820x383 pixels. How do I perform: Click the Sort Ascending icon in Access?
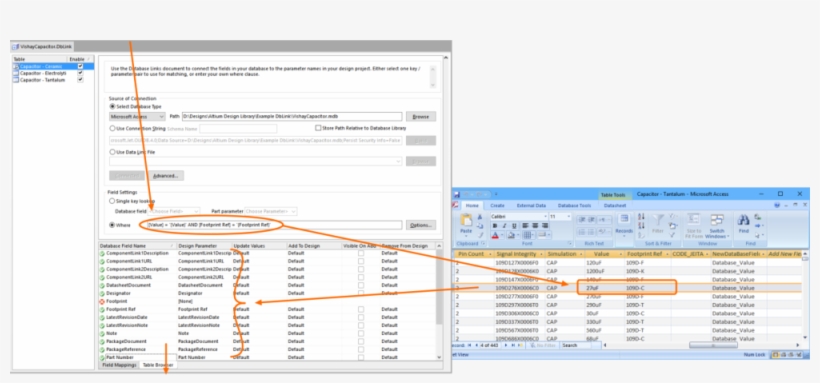tap(642, 217)
